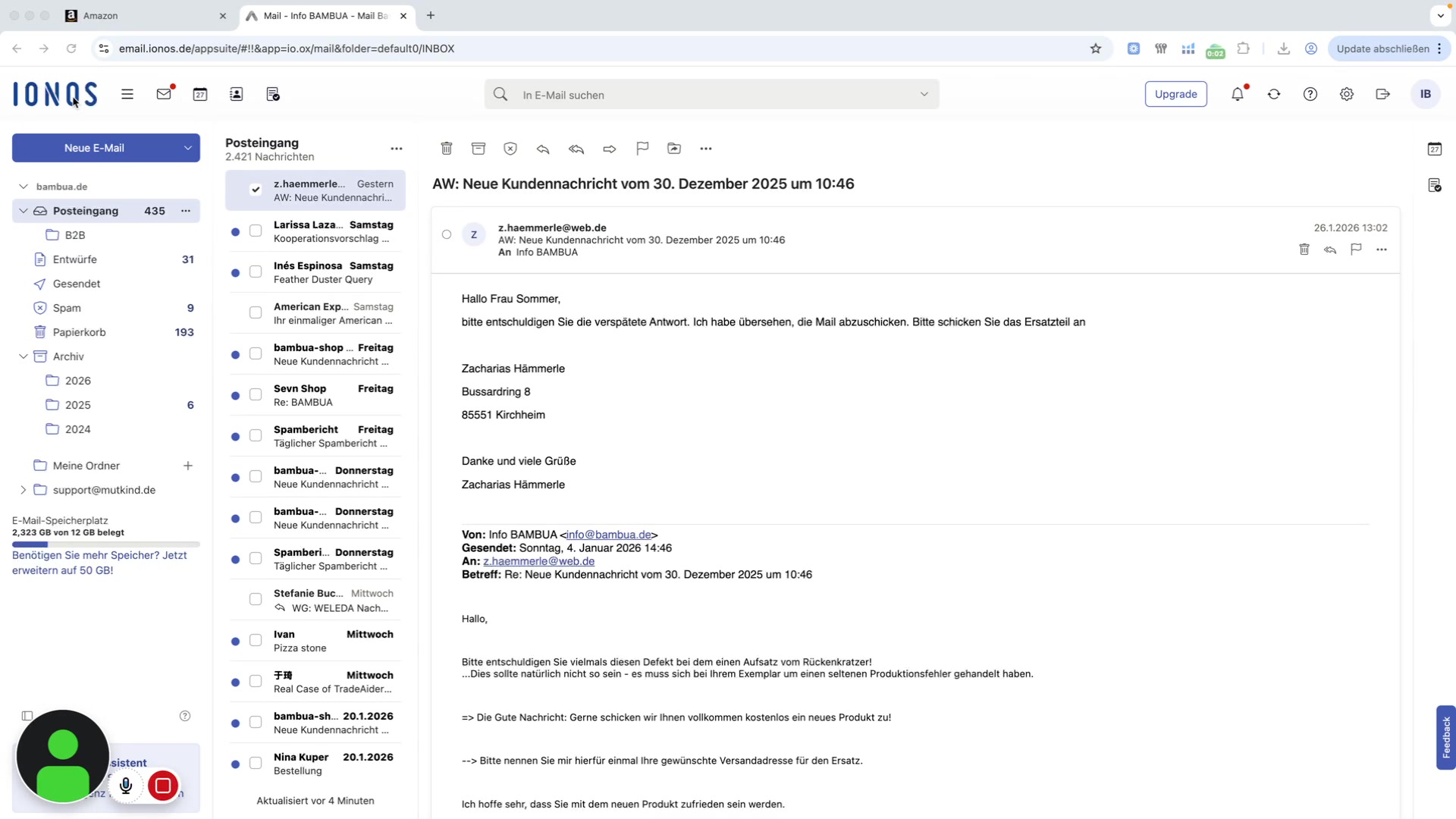Image resolution: width=1456 pixels, height=819 pixels.
Task: Collapse the Posteingang folder
Action: (x=24, y=211)
